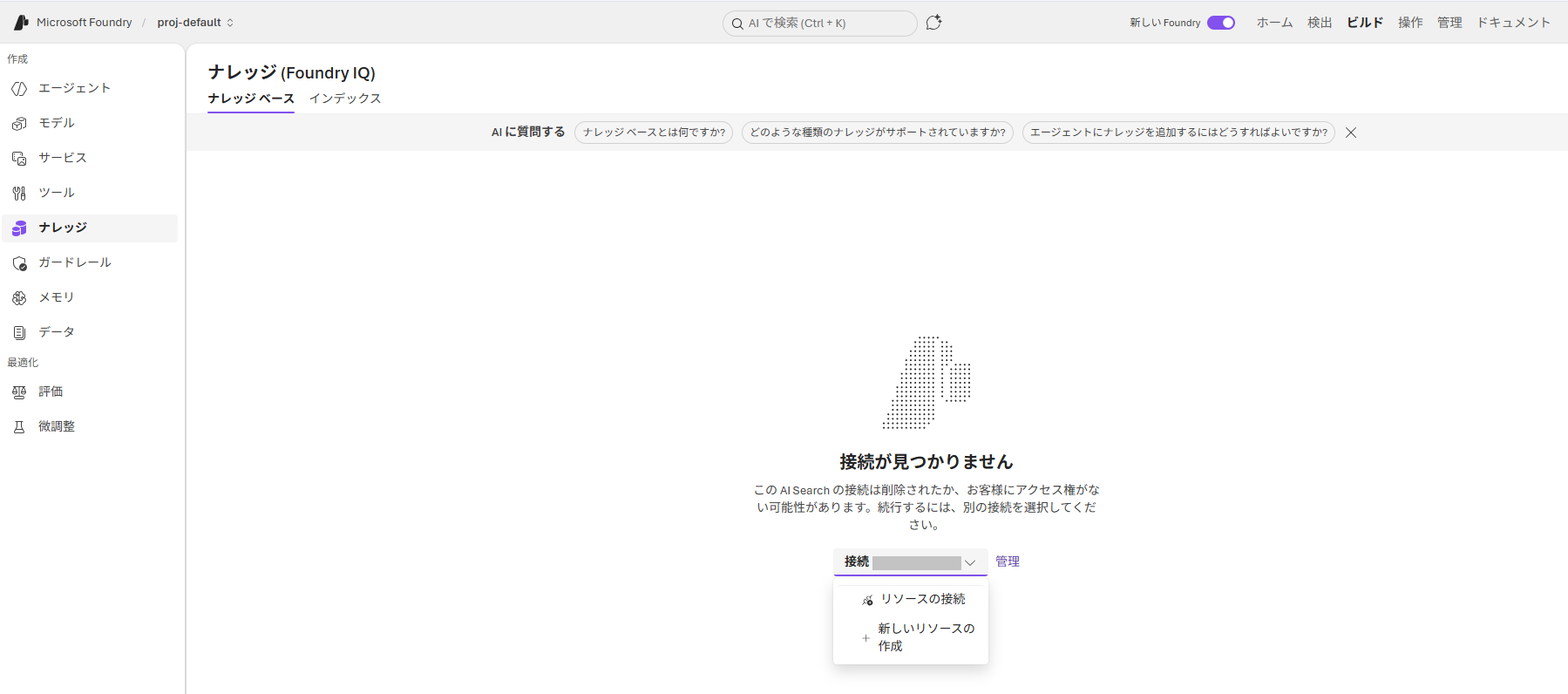Open ビルド in top navigation
1568x694 pixels.
[1365, 23]
